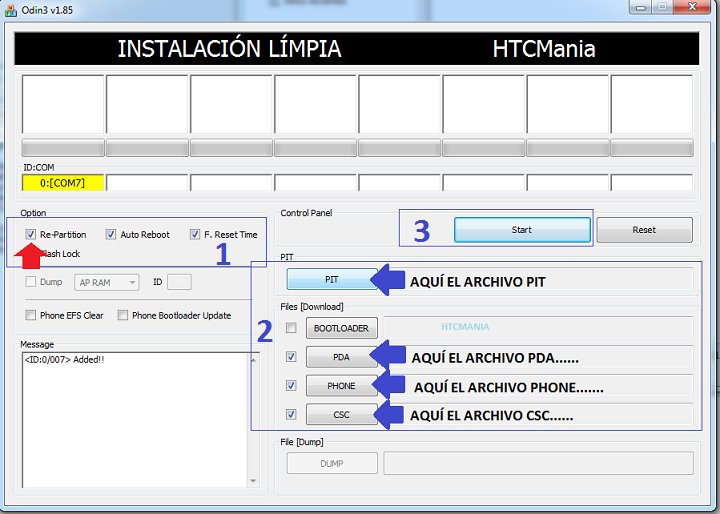Click the first progress bar under port boxes
This screenshot has width=720, height=514.
tap(63, 148)
